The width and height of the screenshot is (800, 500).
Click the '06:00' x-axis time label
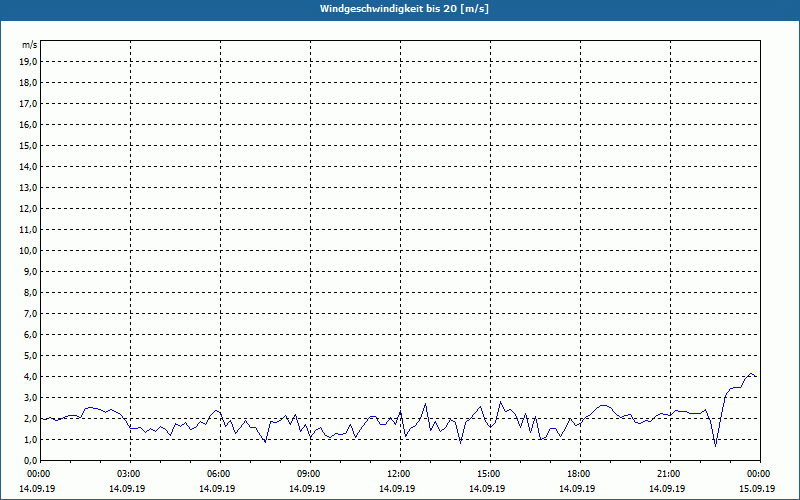218,474
